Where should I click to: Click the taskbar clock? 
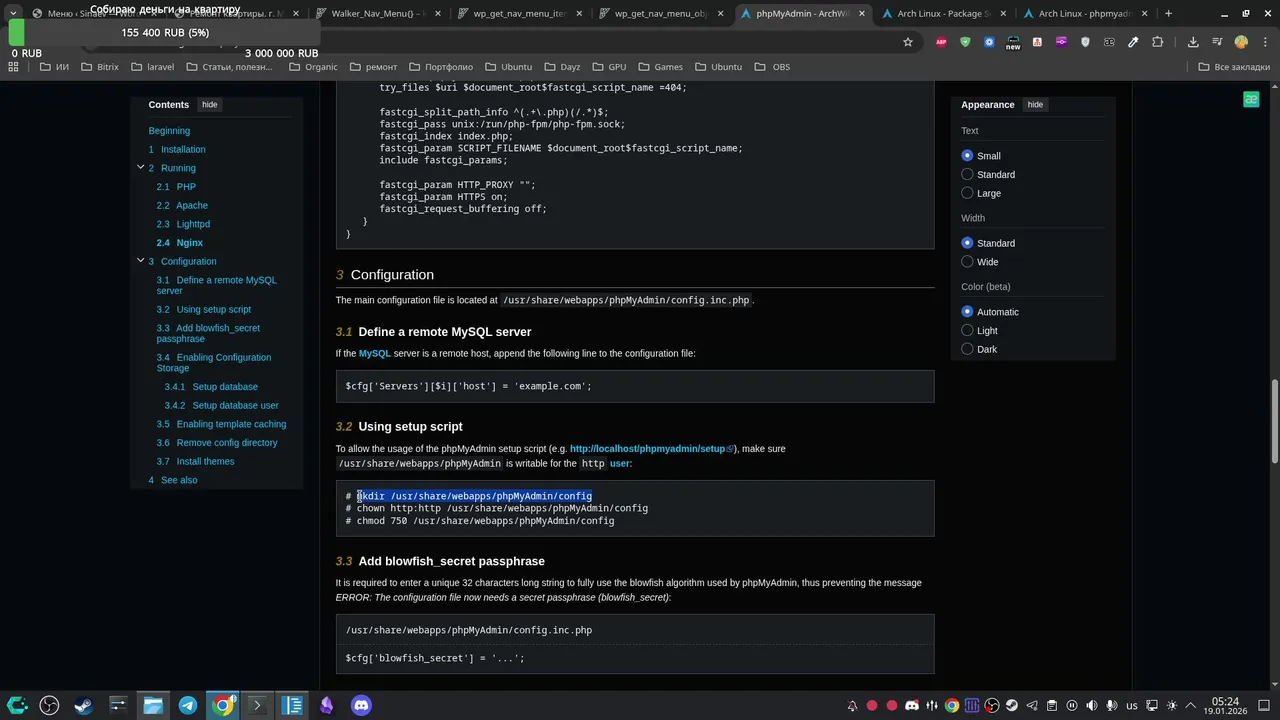click(x=1225, y=706)
